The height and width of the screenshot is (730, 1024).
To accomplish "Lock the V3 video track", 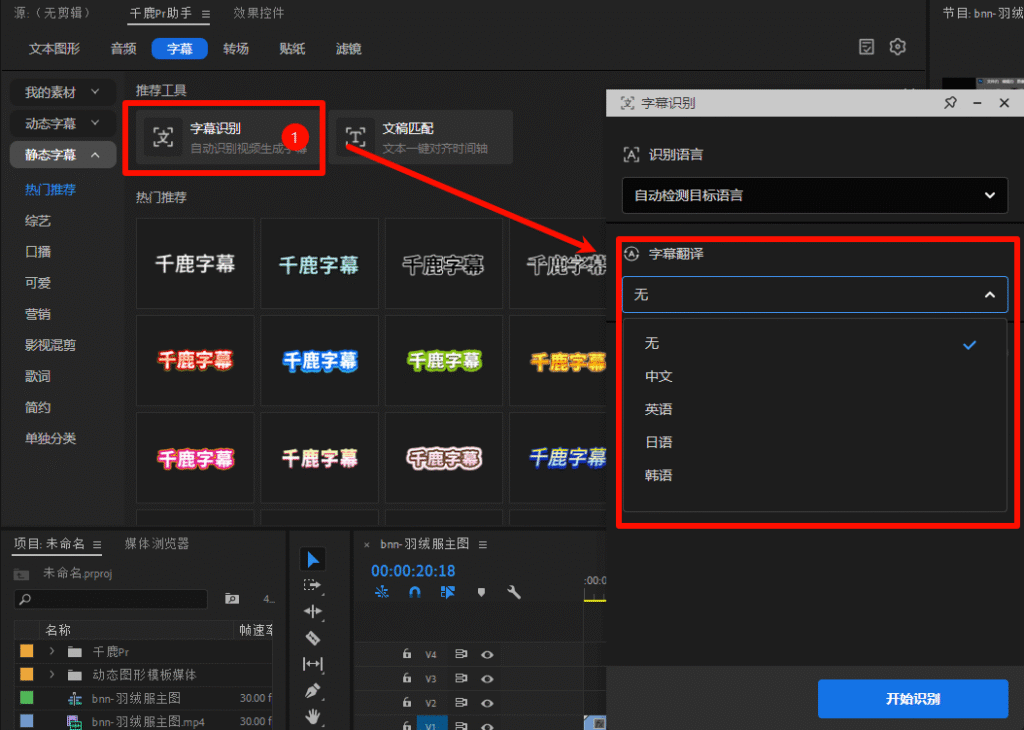I will pos(407,679).
